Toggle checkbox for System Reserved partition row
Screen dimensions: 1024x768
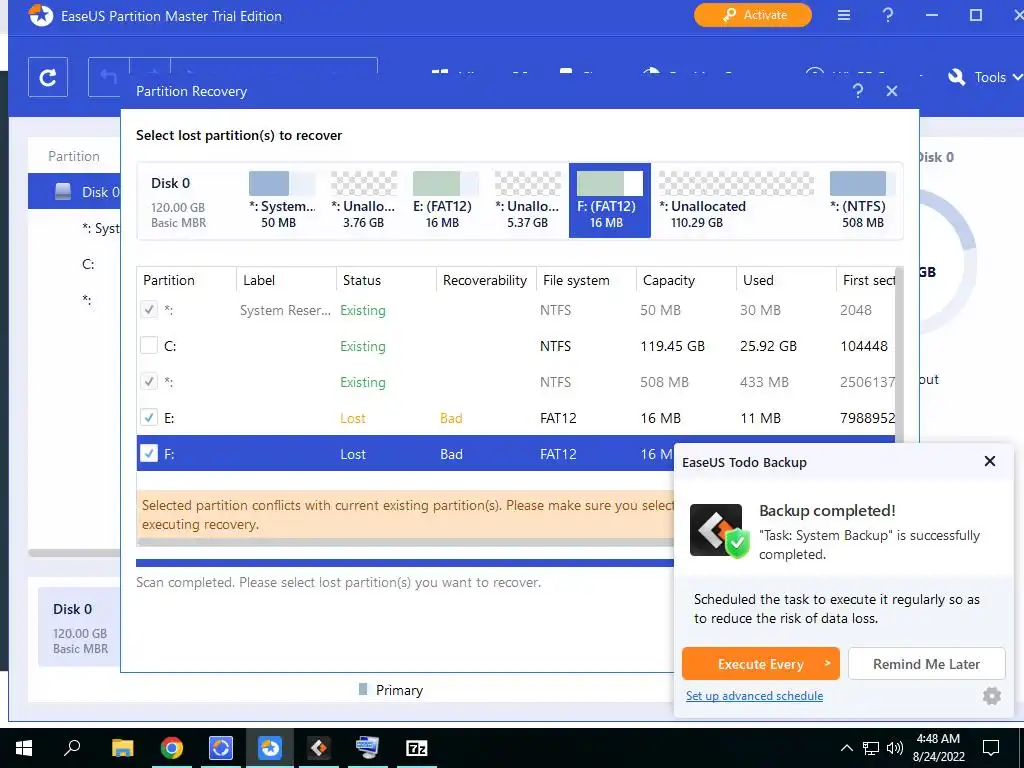149,310
